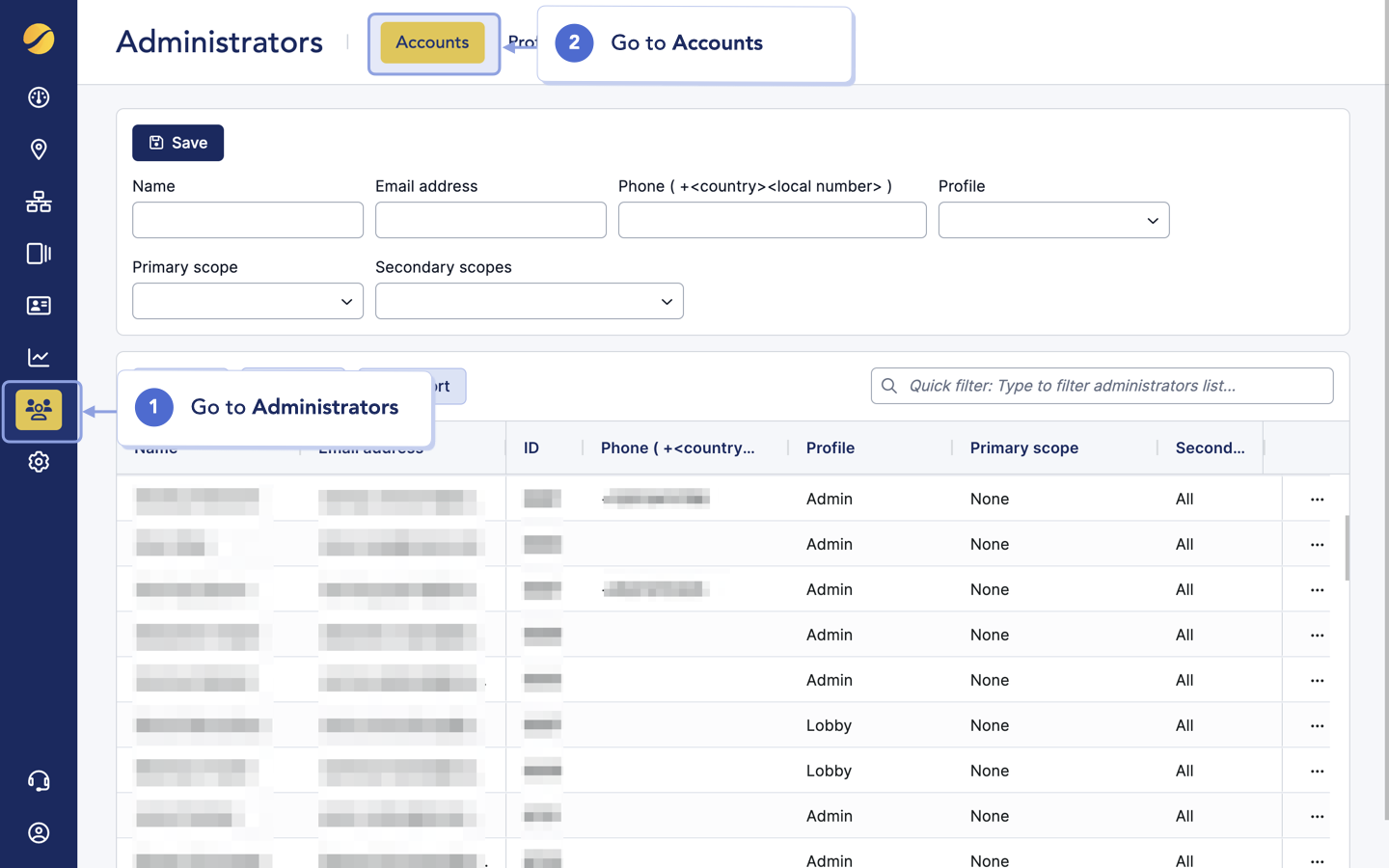Viewport: 1389px width, 868px height.
Task: Open your account via the person icon
Action: pyautogui.click(x=39, y=832)
